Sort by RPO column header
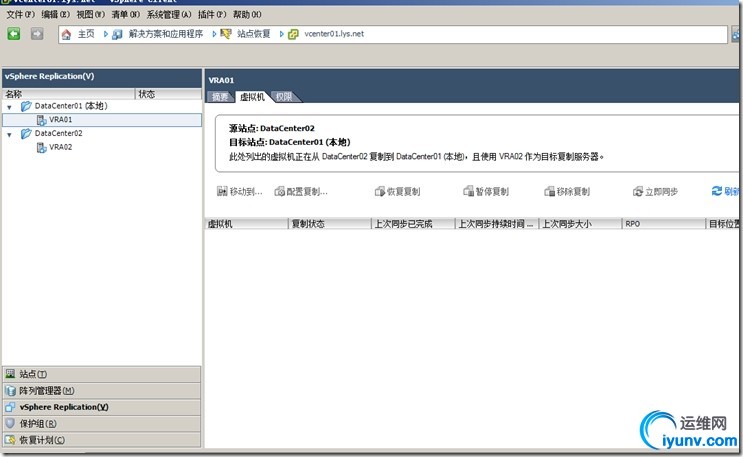 (664, 224)
